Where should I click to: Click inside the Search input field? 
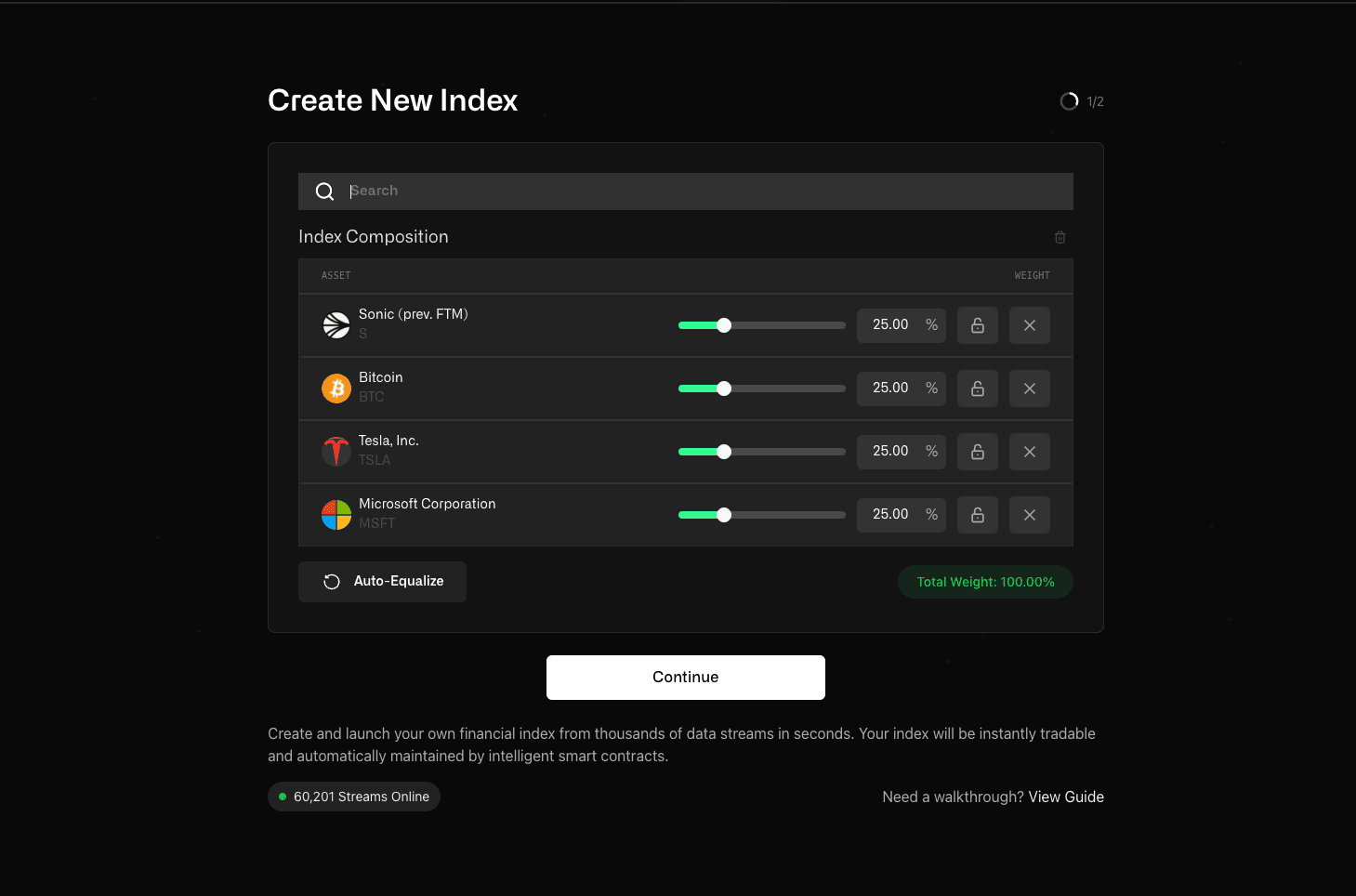(651, 191)
